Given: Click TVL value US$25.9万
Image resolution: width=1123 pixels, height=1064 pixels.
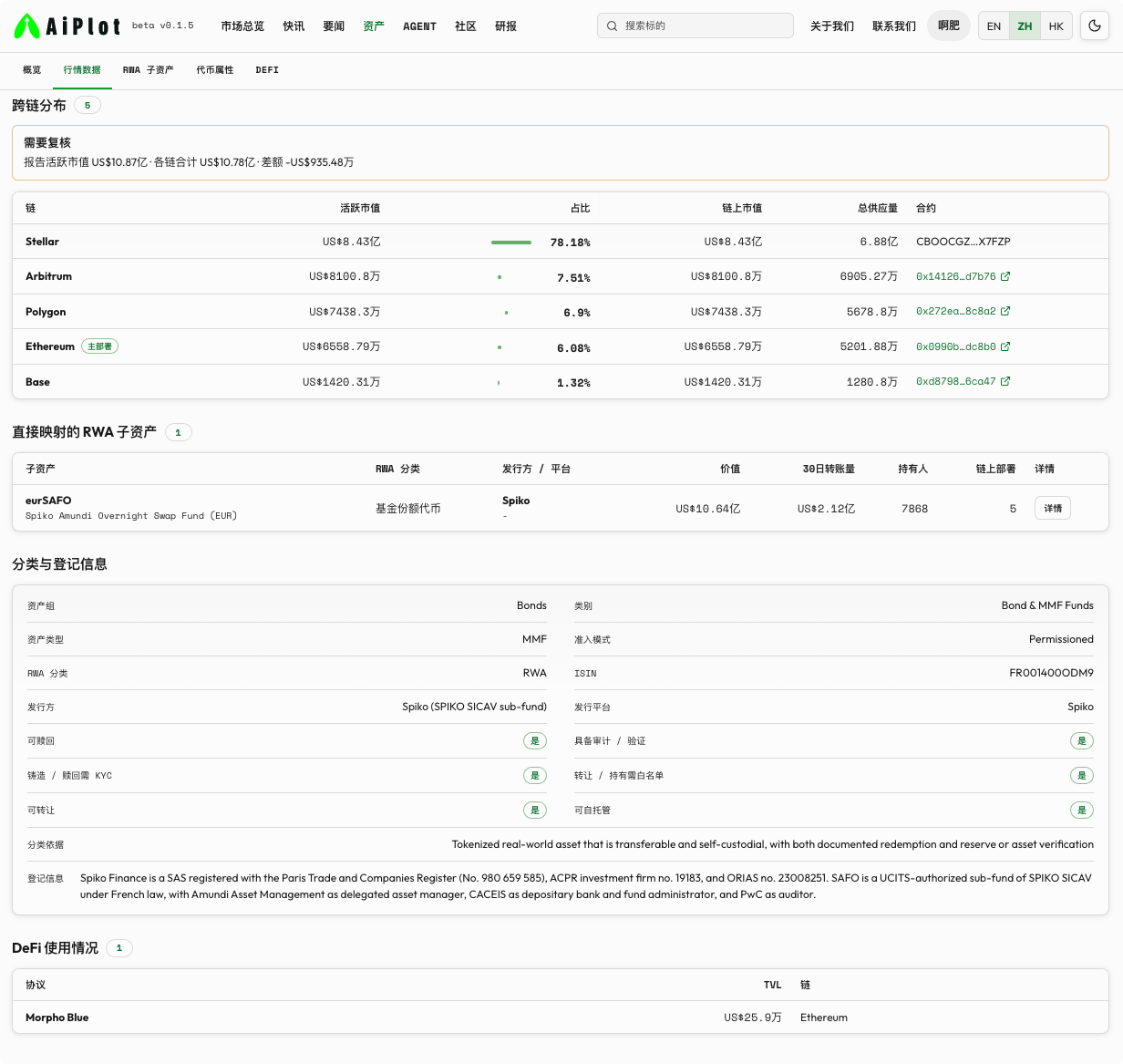Looking at the screenshot, I should pyautogui.click(x=753, y=1018).
